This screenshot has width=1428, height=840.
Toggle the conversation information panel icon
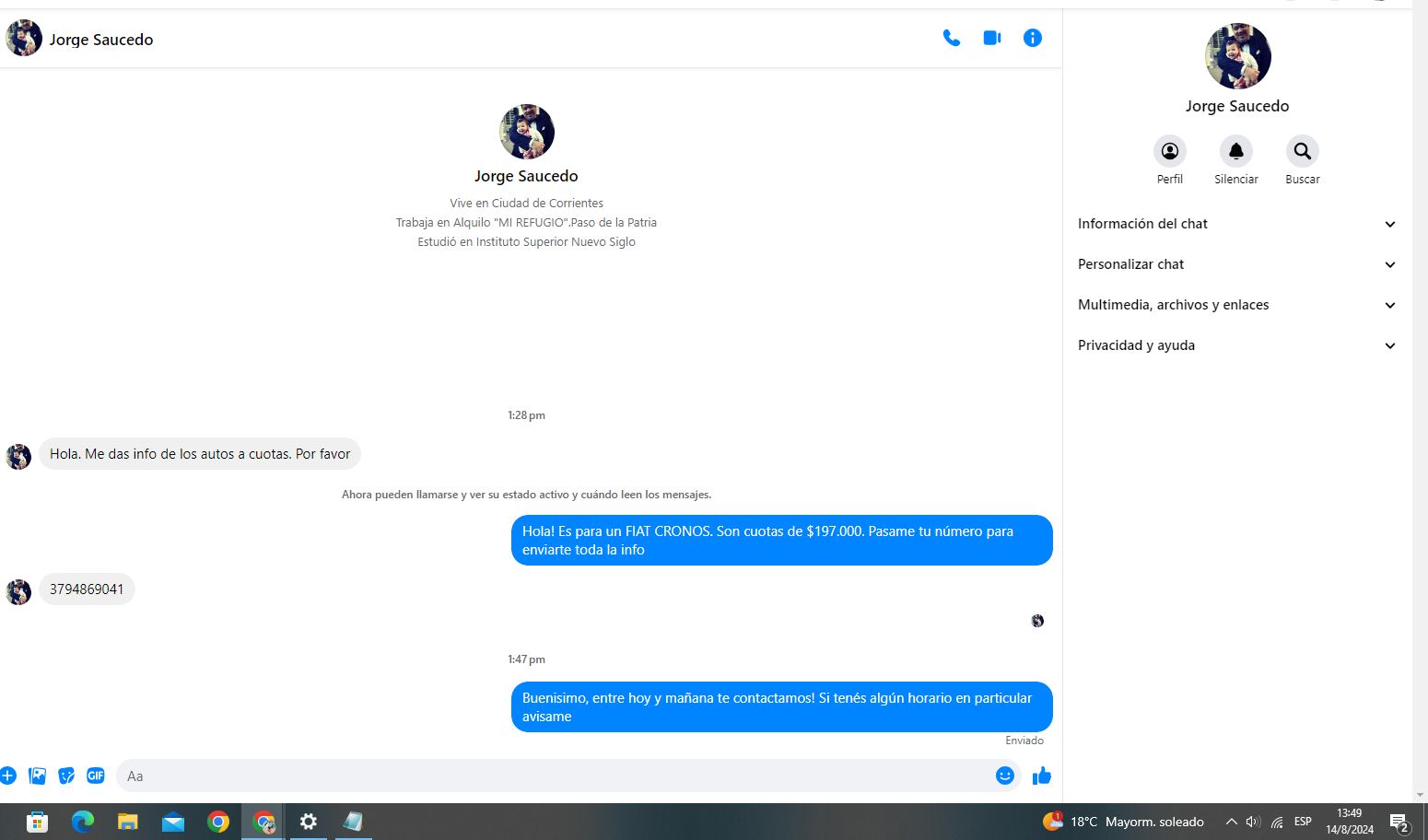pyautogui.click(x=1032, y=39)
